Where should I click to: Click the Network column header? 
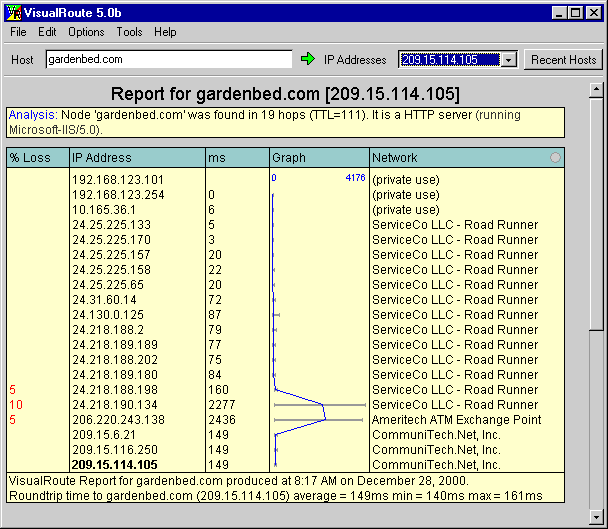[x=467, y=157]
